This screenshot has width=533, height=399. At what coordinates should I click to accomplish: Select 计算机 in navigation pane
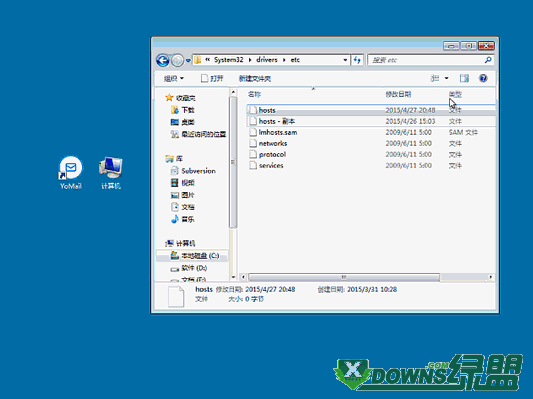point(180,243)
